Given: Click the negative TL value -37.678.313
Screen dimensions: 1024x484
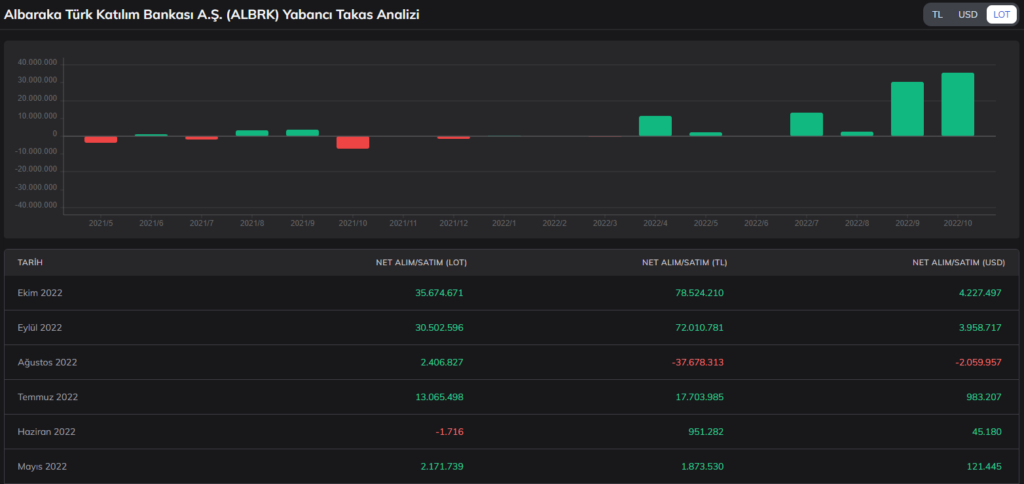Looking at the screenshot, I should [697, 362].
